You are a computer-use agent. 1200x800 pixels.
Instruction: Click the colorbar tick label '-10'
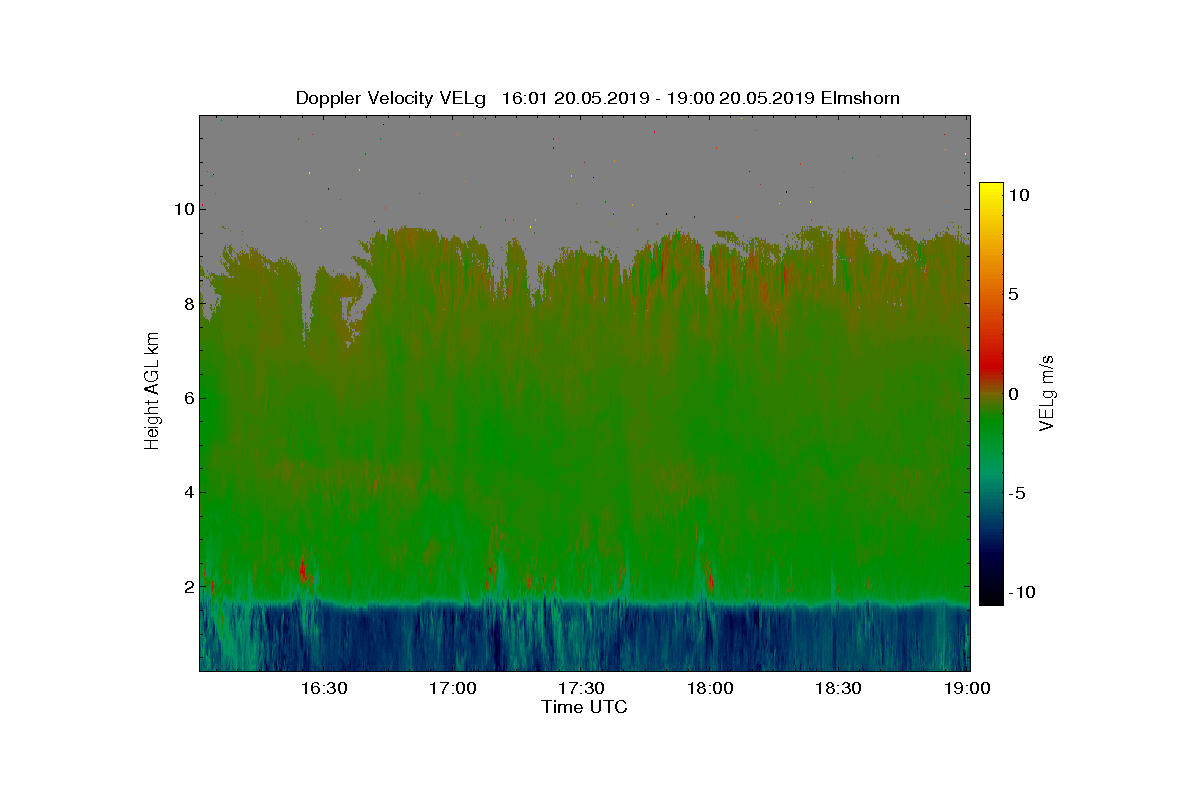coord(1021,592)
